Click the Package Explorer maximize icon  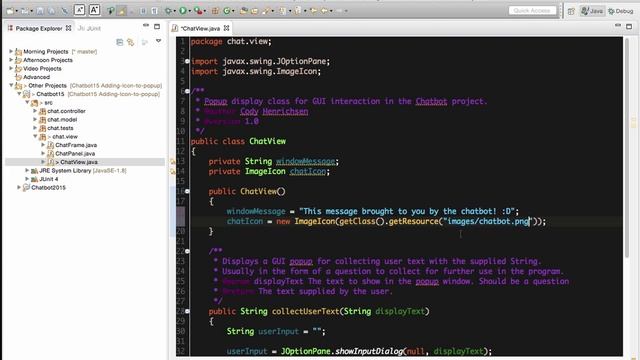pos(157,27)
